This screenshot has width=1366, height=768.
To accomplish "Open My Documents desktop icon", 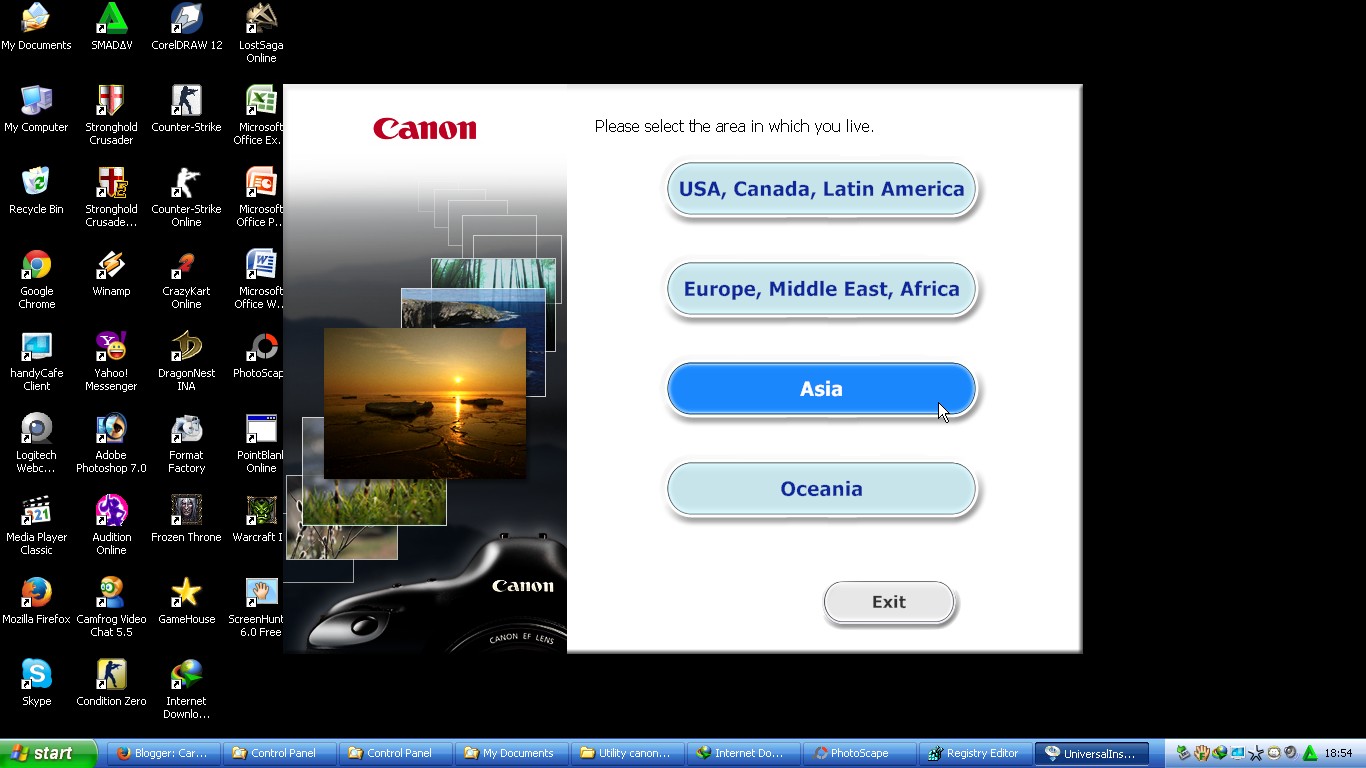I will [36, 28].
